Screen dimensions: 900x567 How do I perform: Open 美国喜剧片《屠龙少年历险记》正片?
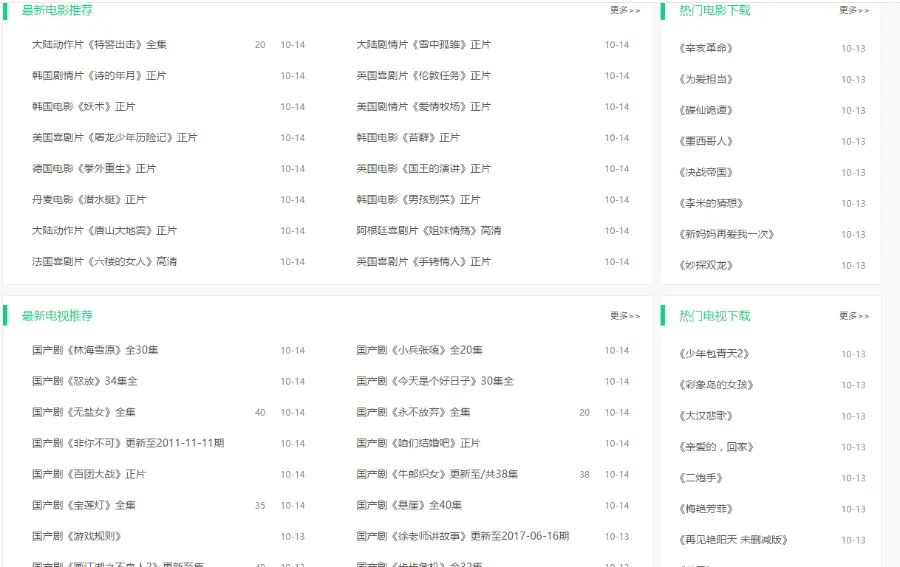(x=115, y=138)
